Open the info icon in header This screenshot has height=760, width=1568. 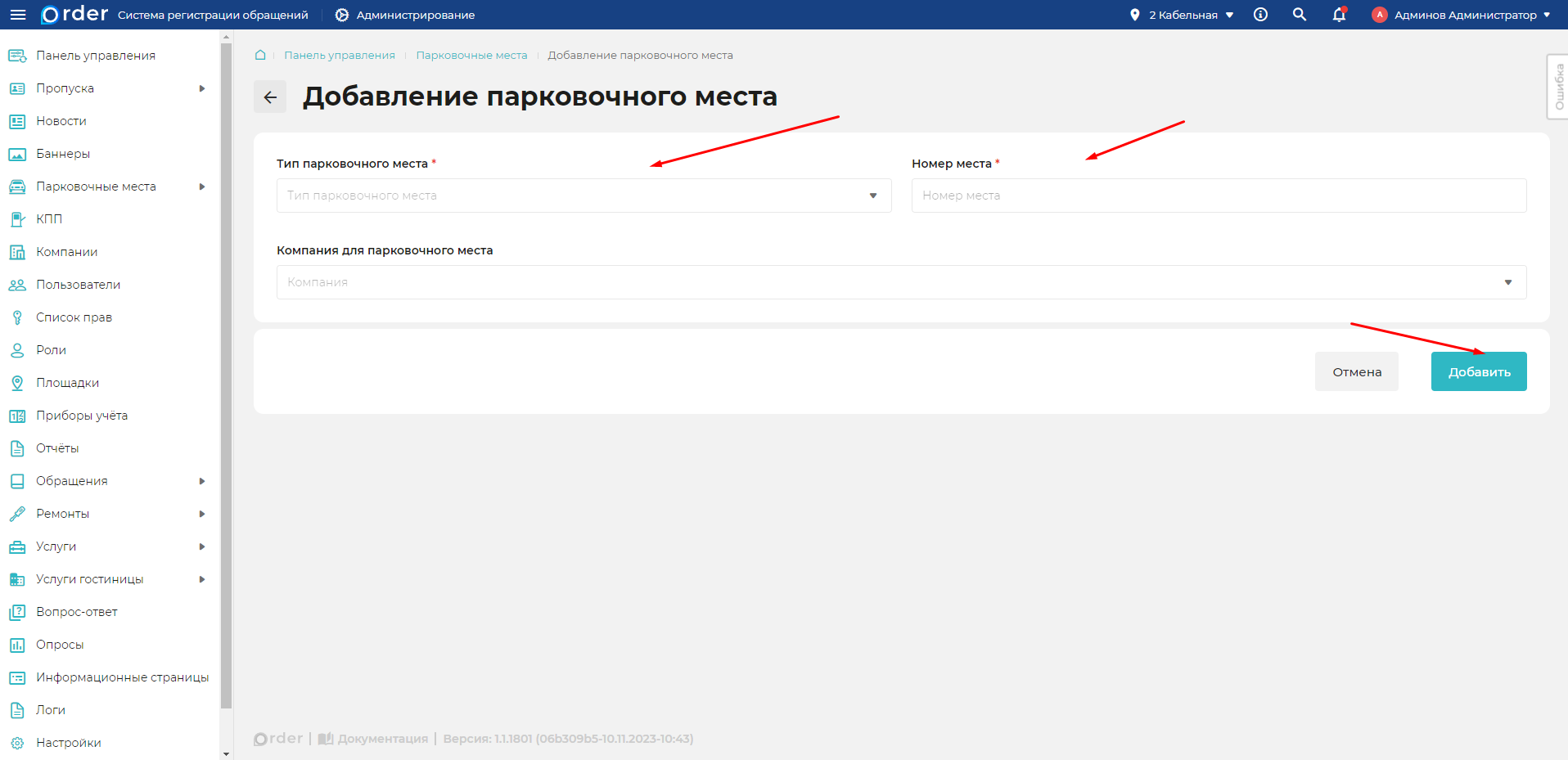coord(1259,14)
